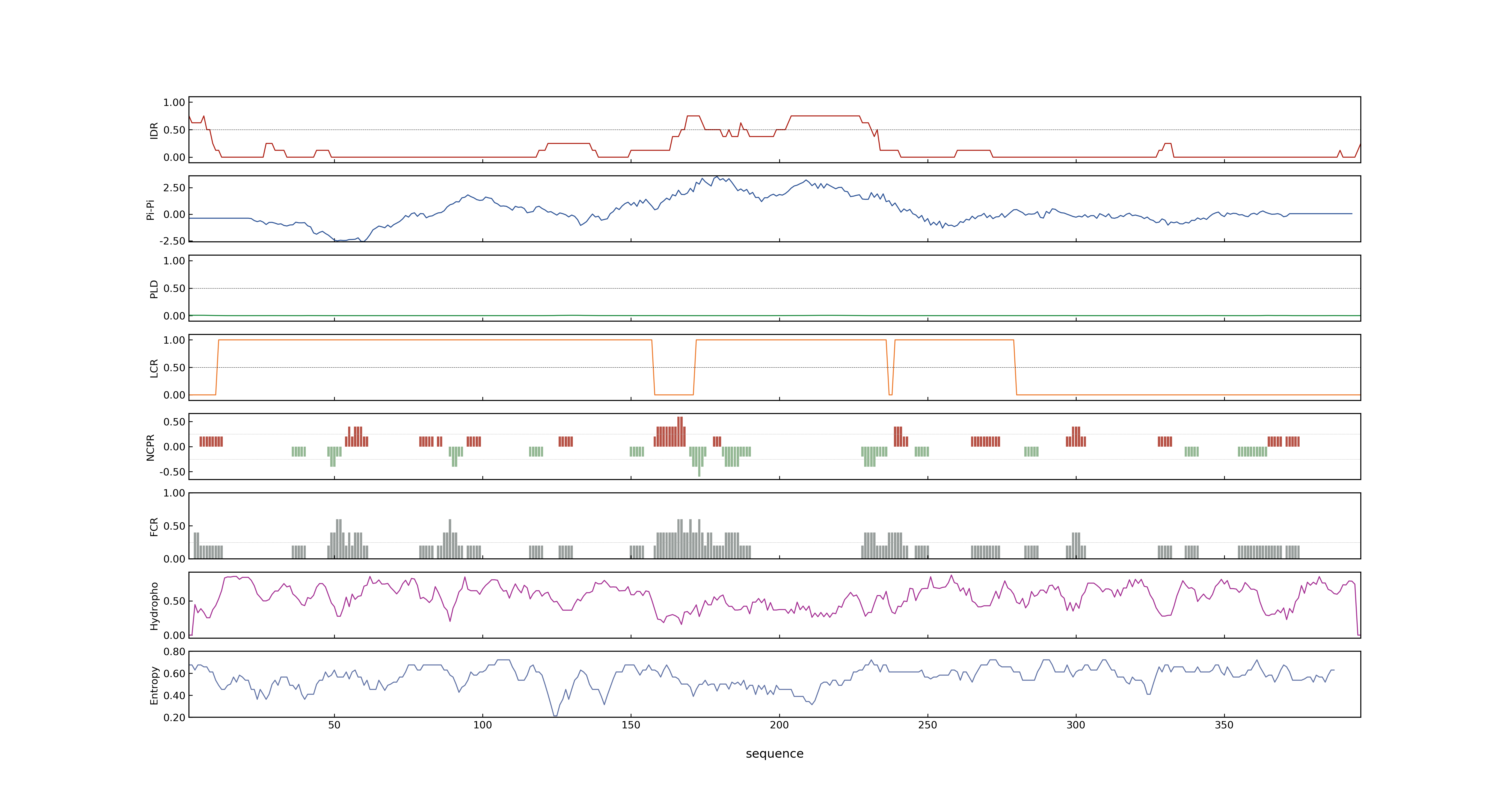Click the 0.50 tick of PLD panel
This screenshot has height=806, width=1512.
click(x=174, y=288)
